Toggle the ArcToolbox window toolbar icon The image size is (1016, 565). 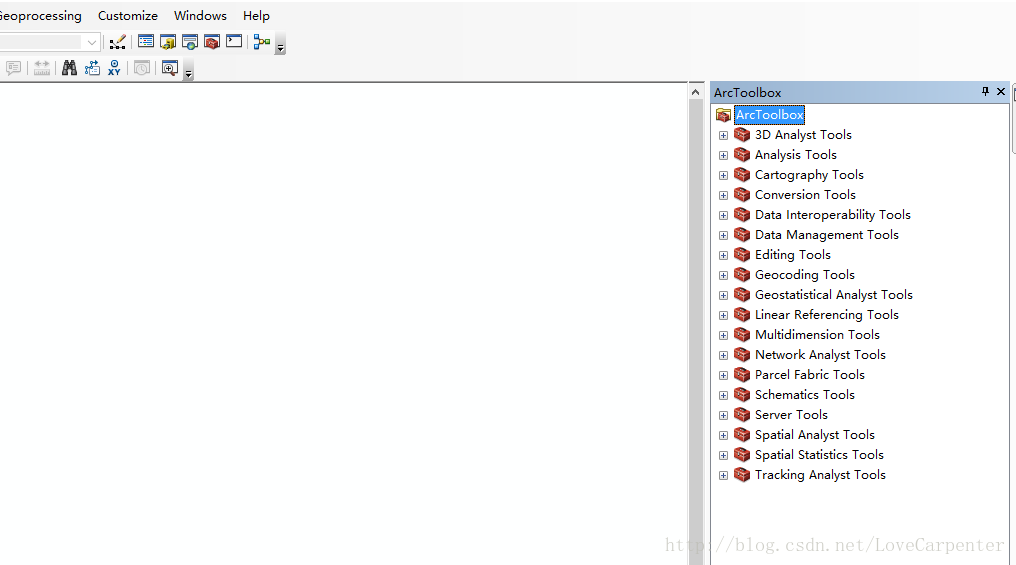point(212,43)
